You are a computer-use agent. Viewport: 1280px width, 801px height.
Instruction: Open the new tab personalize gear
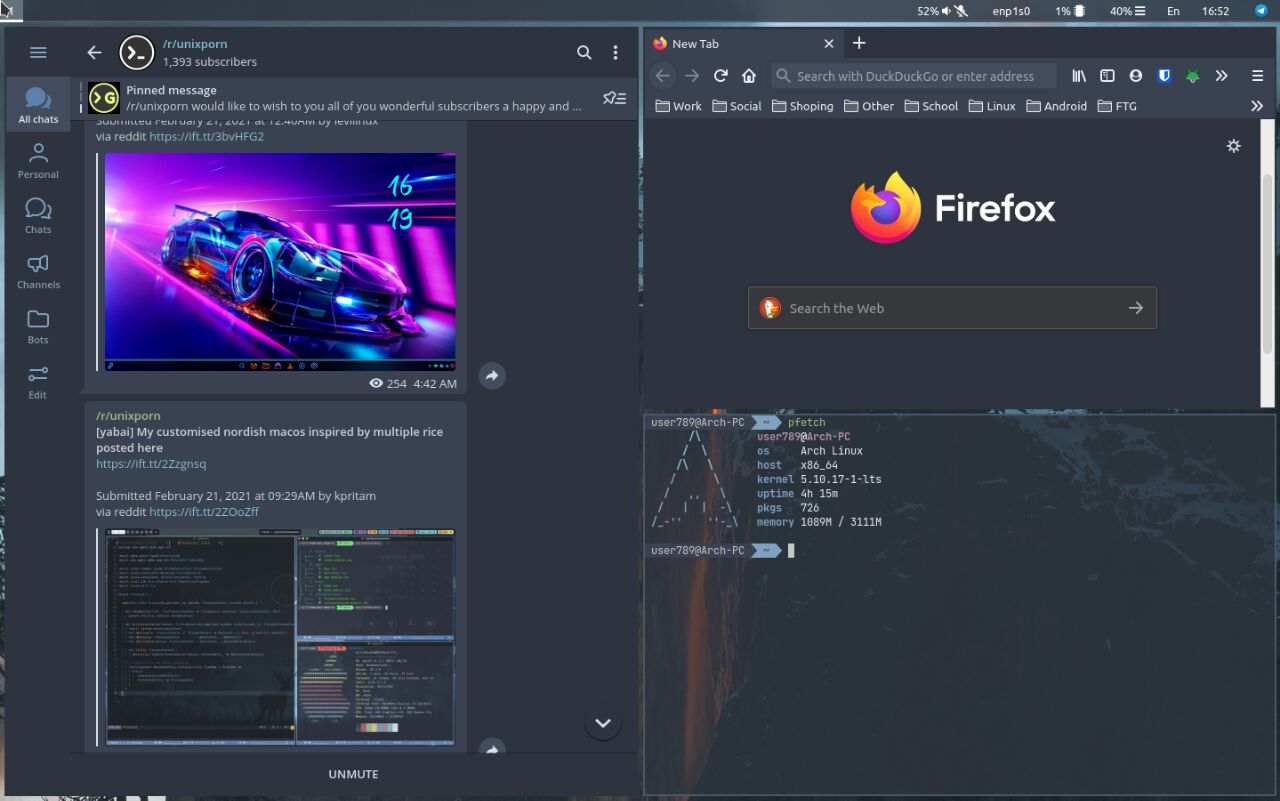(x=1234, y=146)
